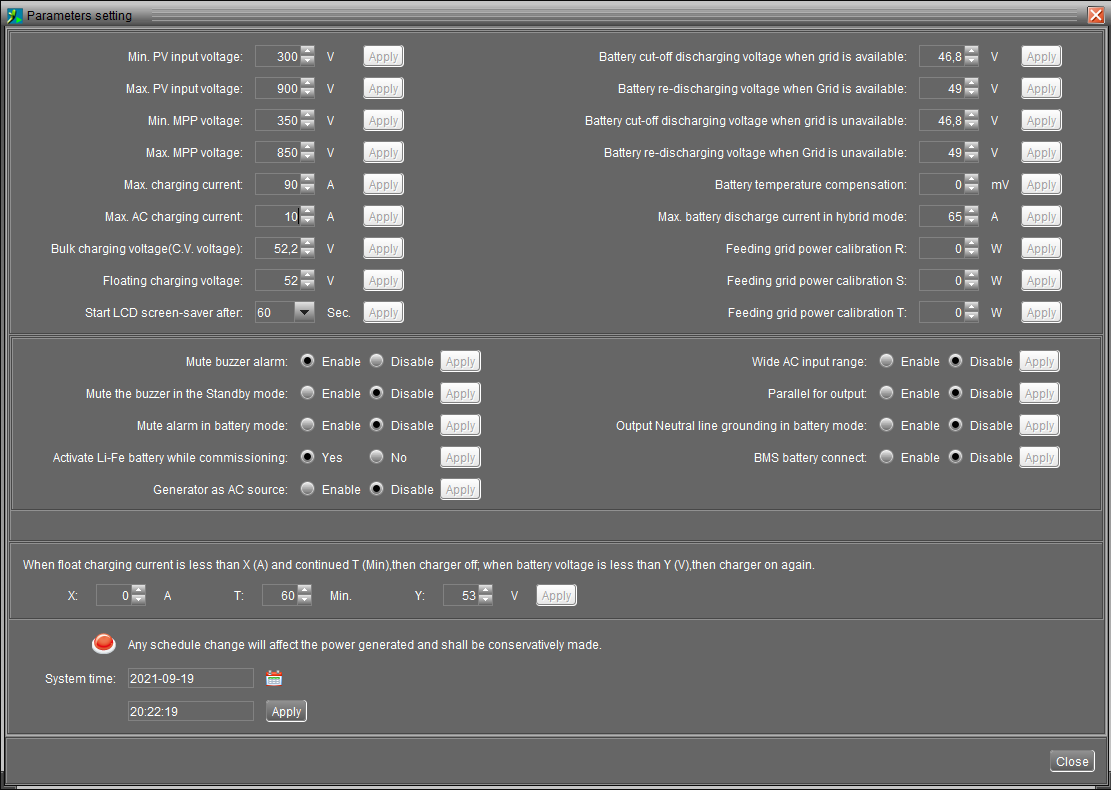Image resolution: width=1111 pixels, height=790 pixels.
Task: Increase Min. PV input voltage with up arrow
Action: [x=308, y=52]
